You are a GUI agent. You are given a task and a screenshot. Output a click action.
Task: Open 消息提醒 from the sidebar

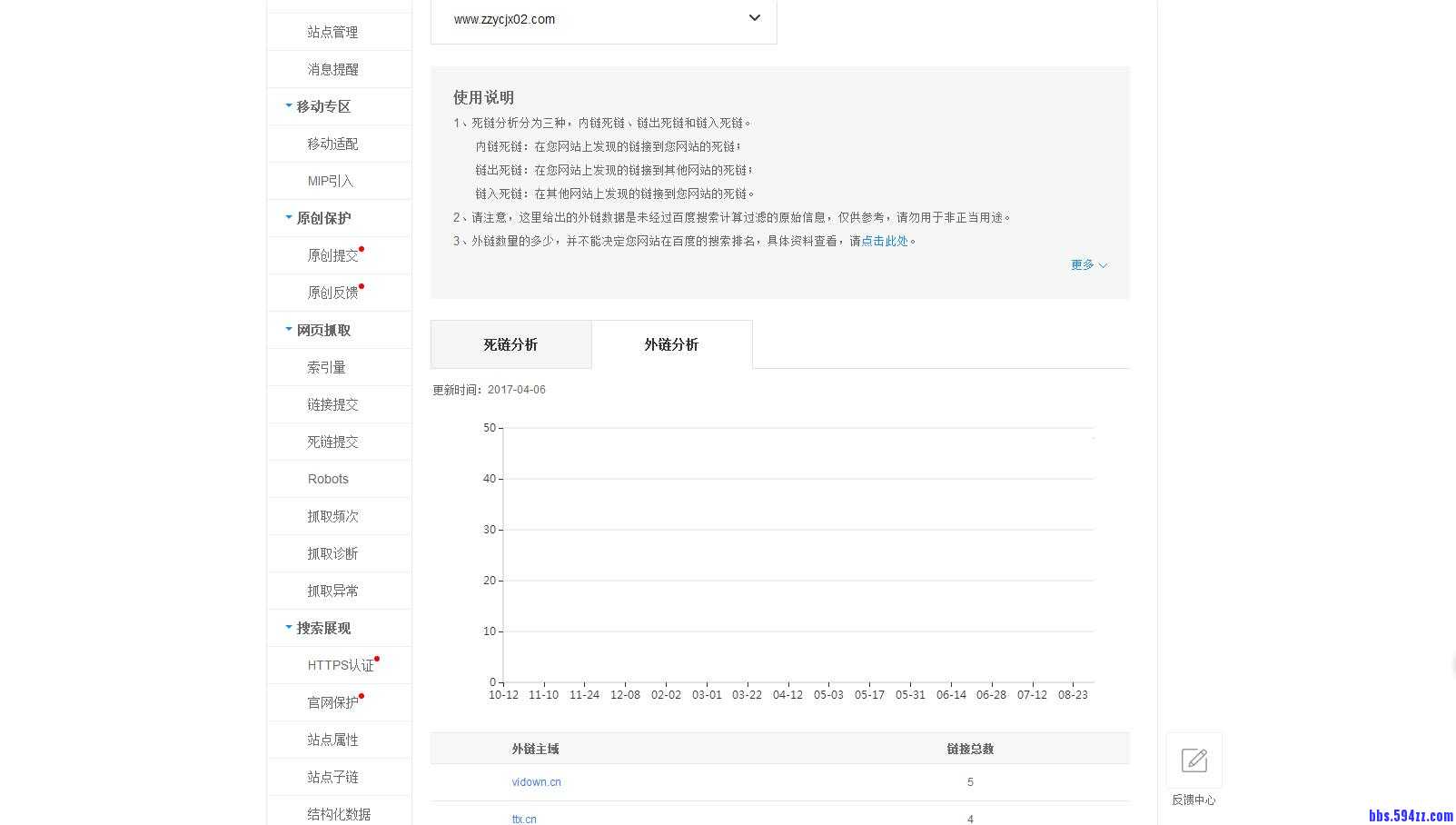click(x=332, y=68)
